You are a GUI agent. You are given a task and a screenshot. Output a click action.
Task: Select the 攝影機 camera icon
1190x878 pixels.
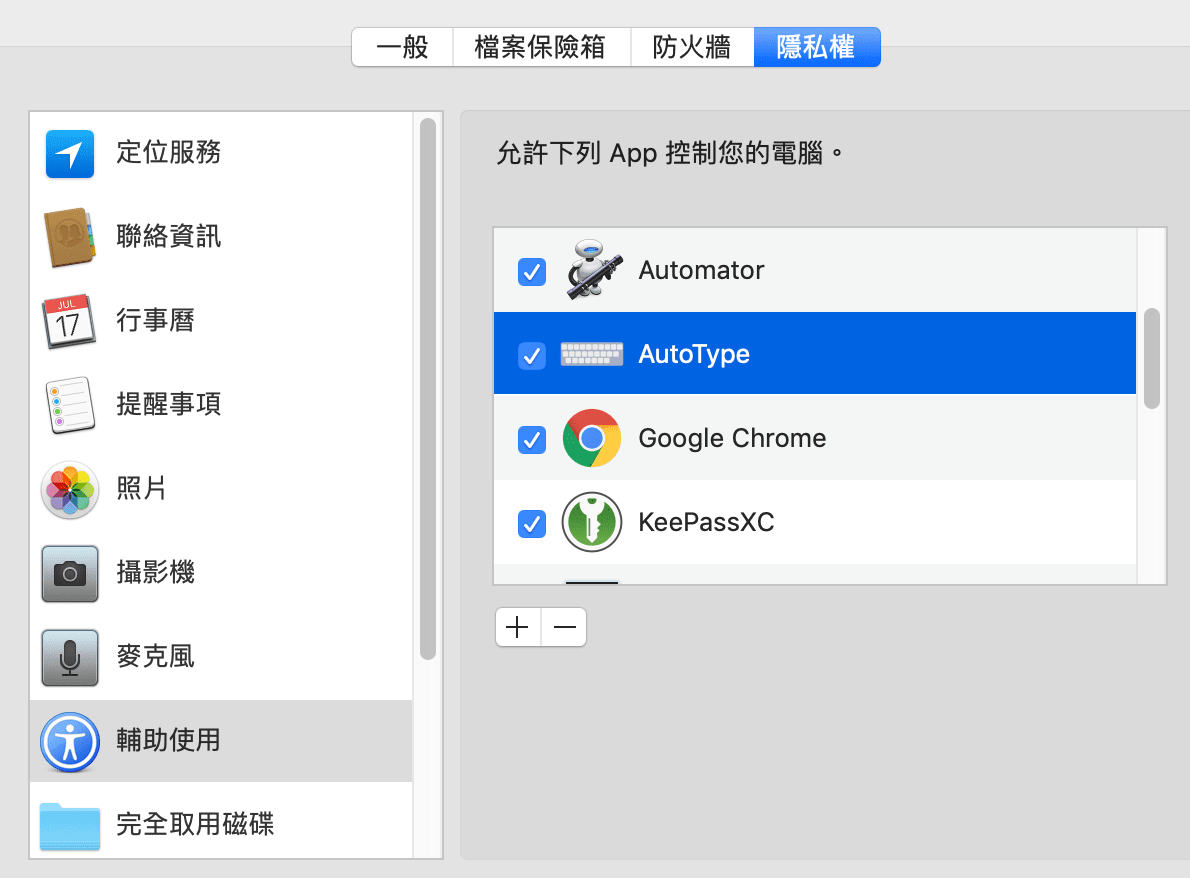(70, 574)
